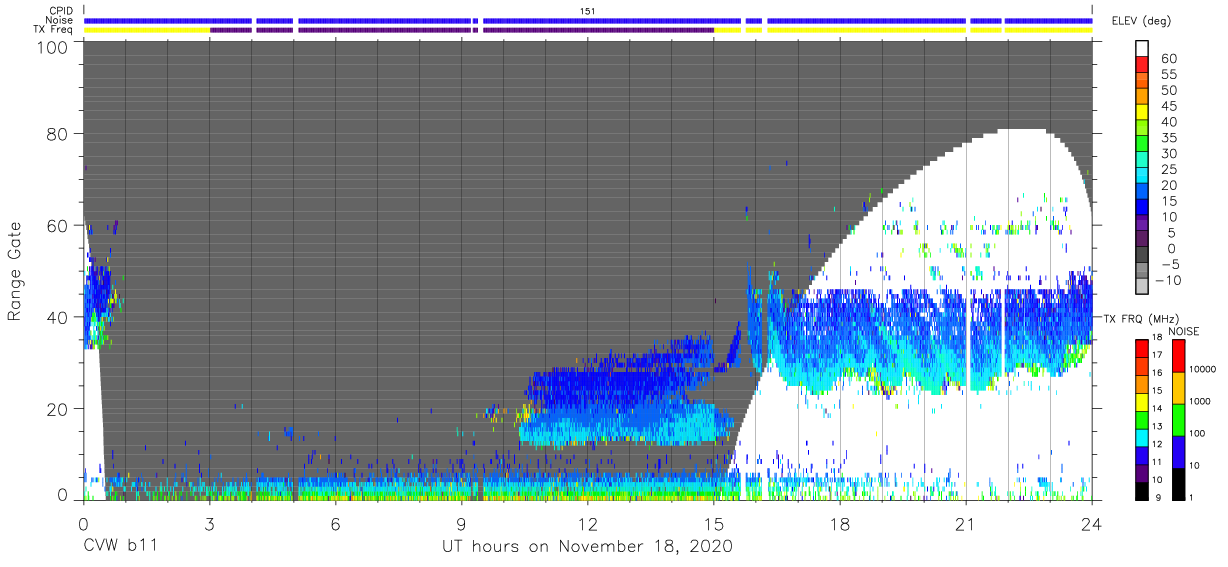Click the 40 tick on Range Gate axis
The width and height of the screenshot is (1228, 567).
coord(60,317)
